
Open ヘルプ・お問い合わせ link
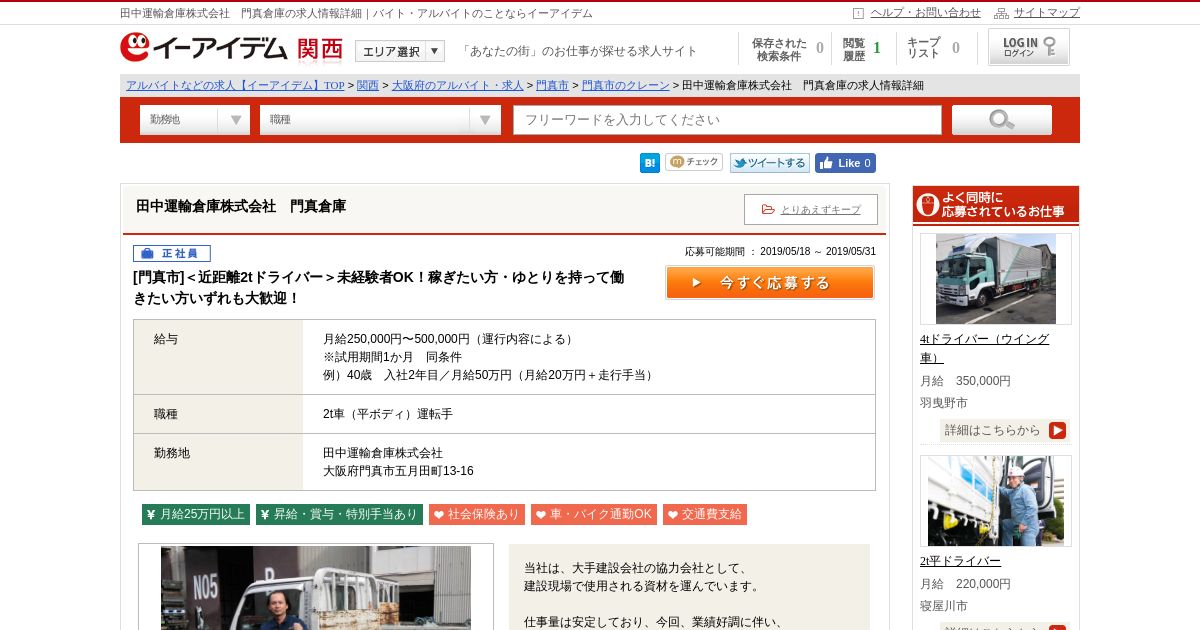(x=925, y=13)
